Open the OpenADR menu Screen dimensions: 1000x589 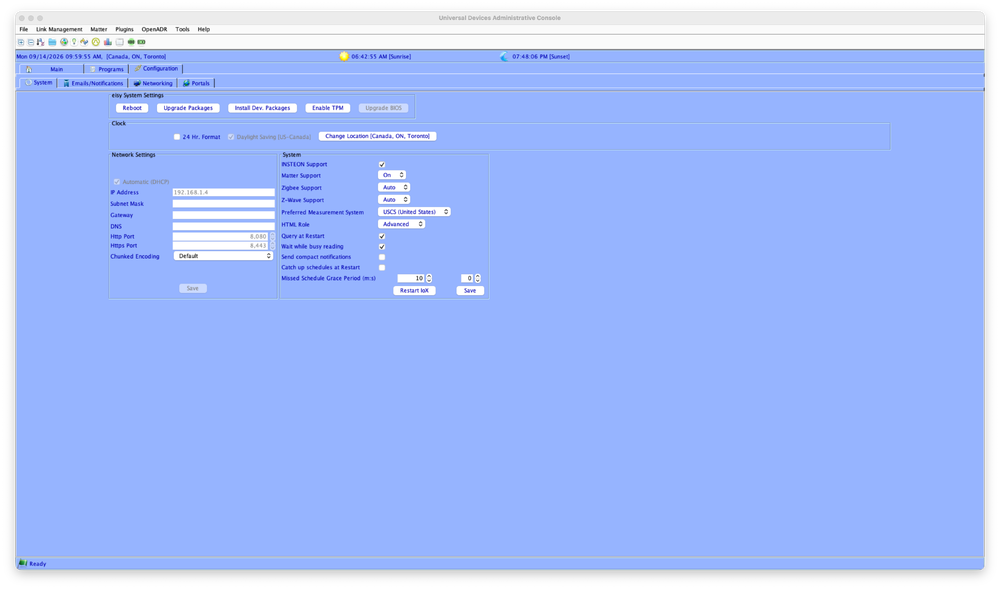[x=154, y=29]
